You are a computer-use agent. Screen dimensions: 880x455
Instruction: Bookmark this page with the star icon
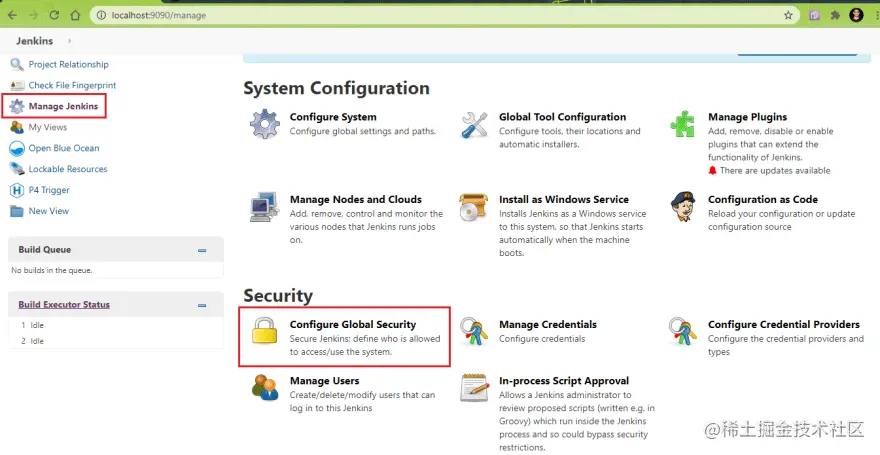(x=788, y=15)
